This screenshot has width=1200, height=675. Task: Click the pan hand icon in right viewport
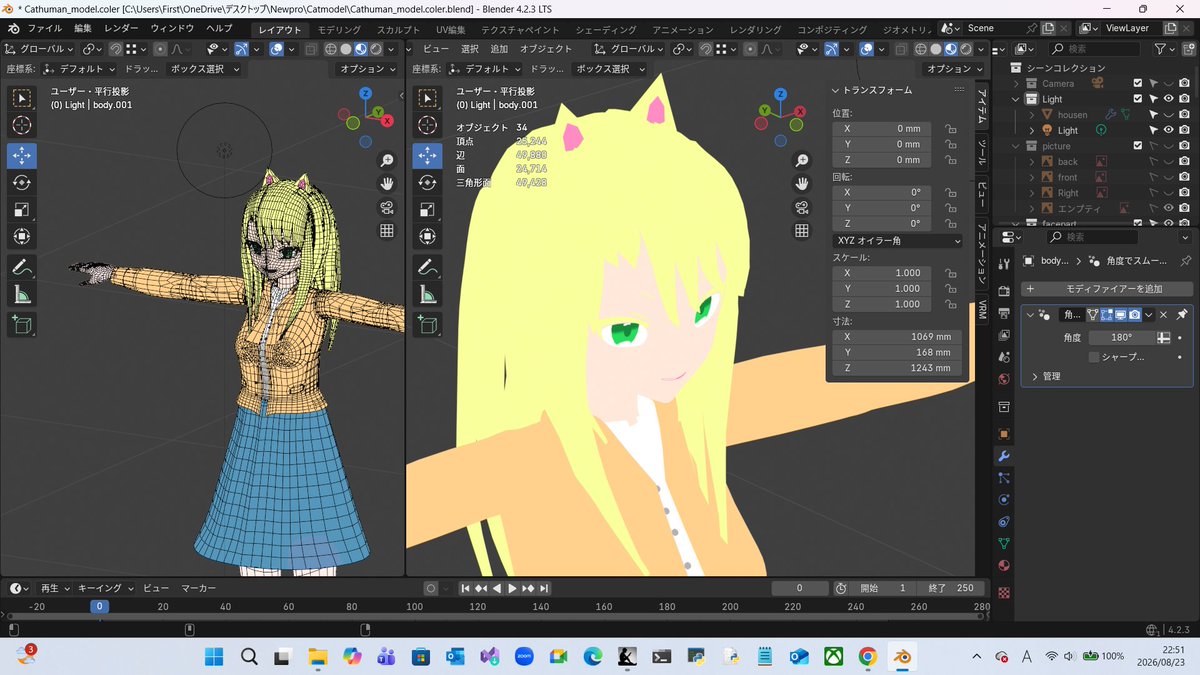[x=801, y=184]
